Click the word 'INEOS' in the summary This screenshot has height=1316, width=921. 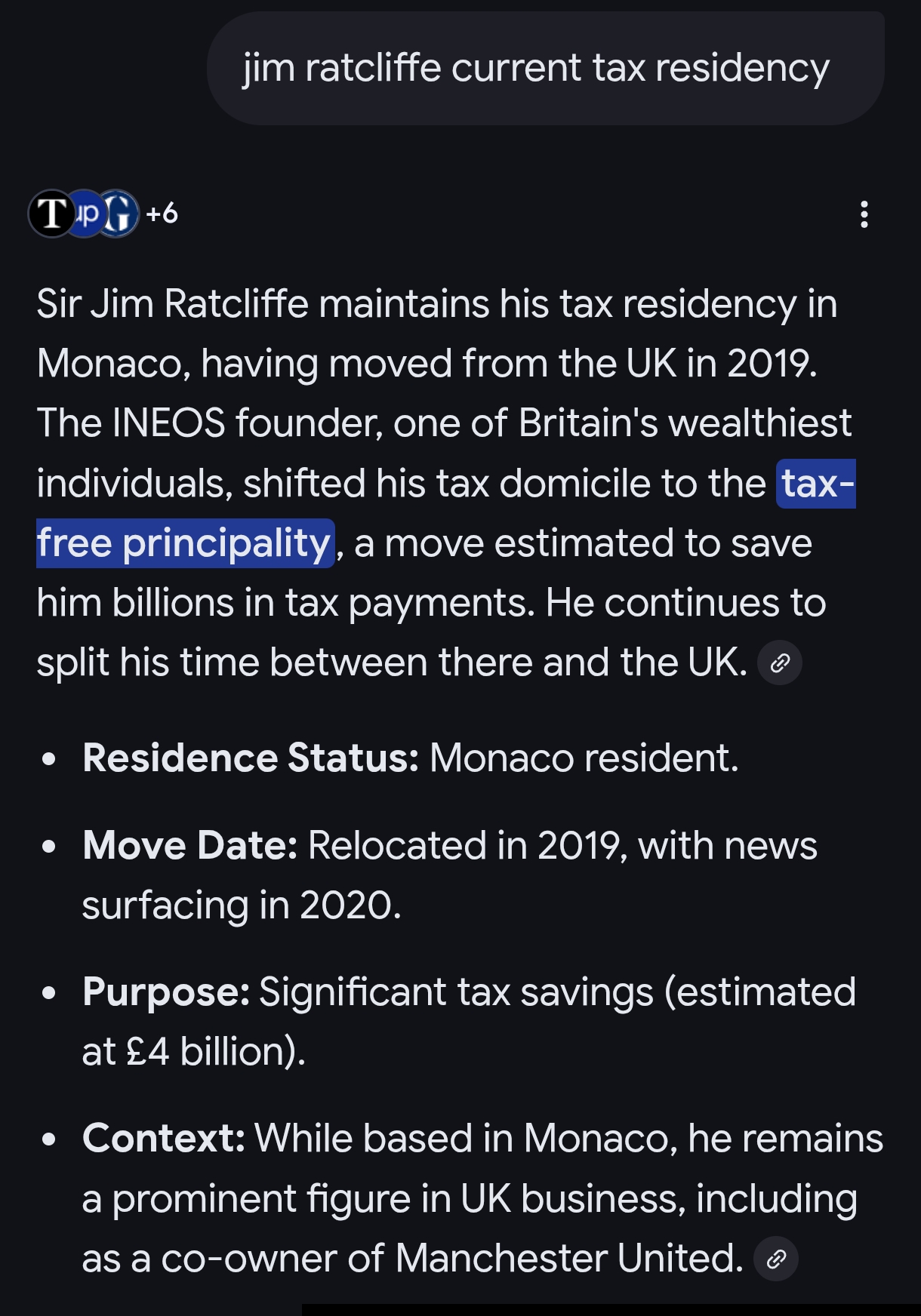click(x=168, y=423)
